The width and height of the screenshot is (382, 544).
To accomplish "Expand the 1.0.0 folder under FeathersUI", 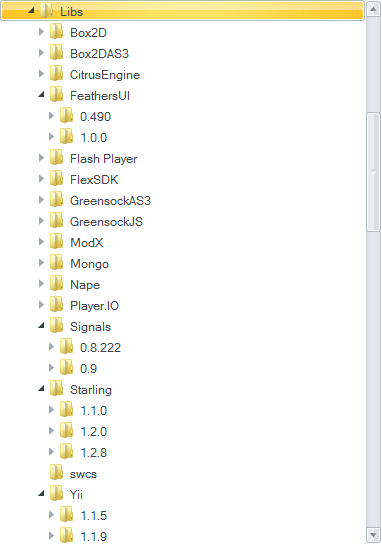I will click(51, 137).
